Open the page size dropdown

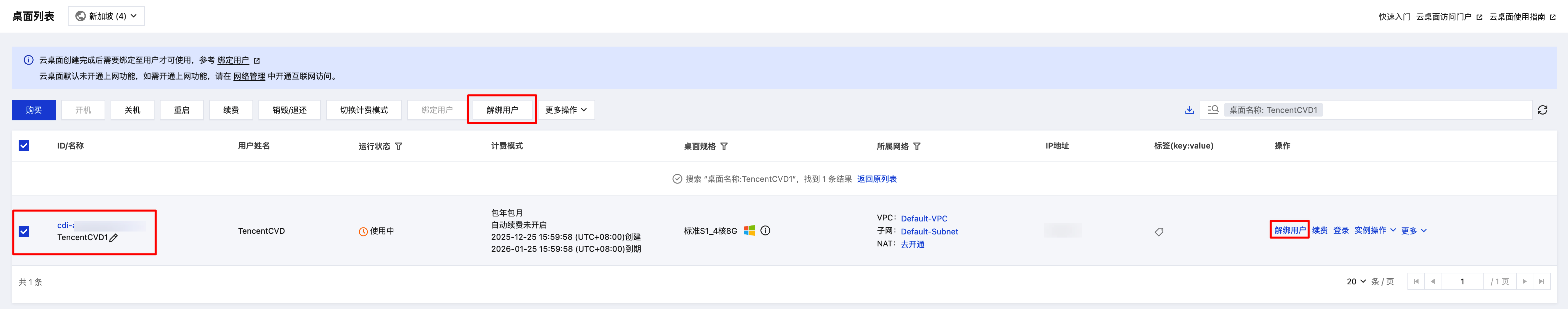pos(1356,282)
